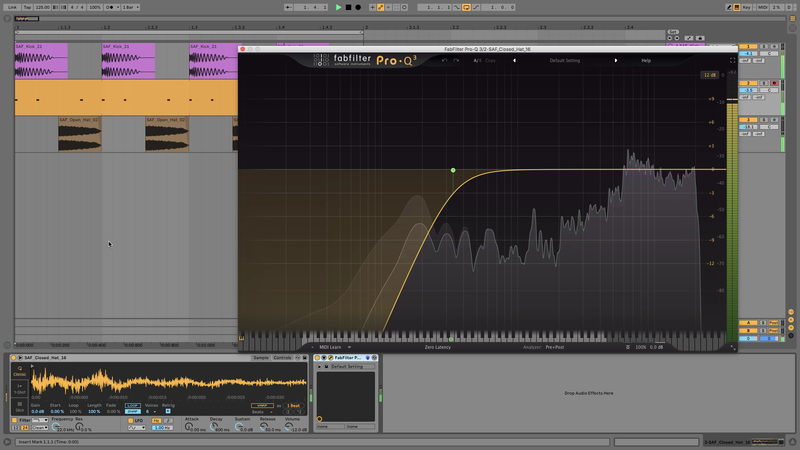The width and height of the screenshot is (800, 450).
Task: Arm track 2 for recording
Action: tap(774, 83)
